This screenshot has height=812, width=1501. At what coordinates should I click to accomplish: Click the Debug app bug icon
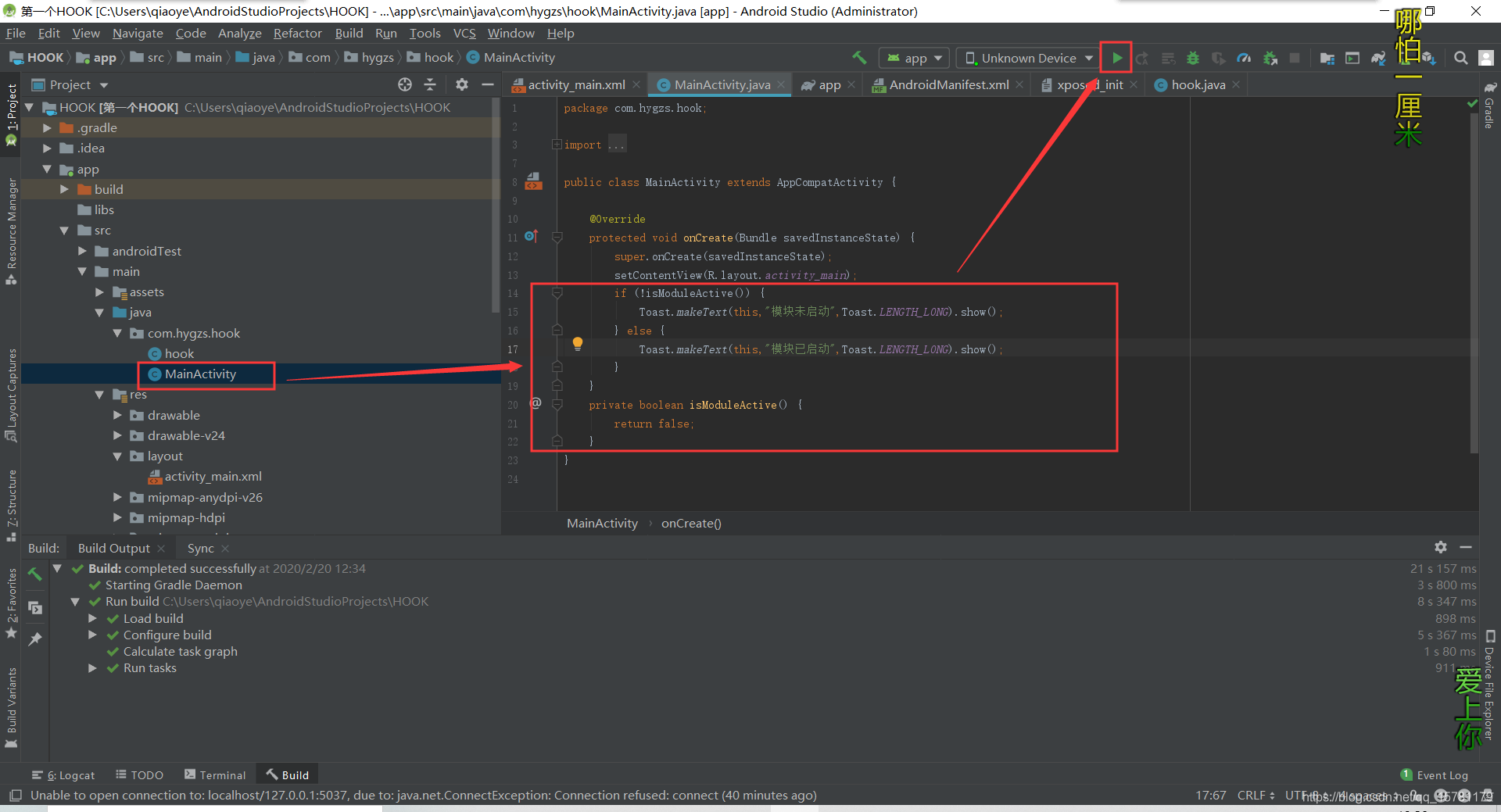(x=1193, y=58)
